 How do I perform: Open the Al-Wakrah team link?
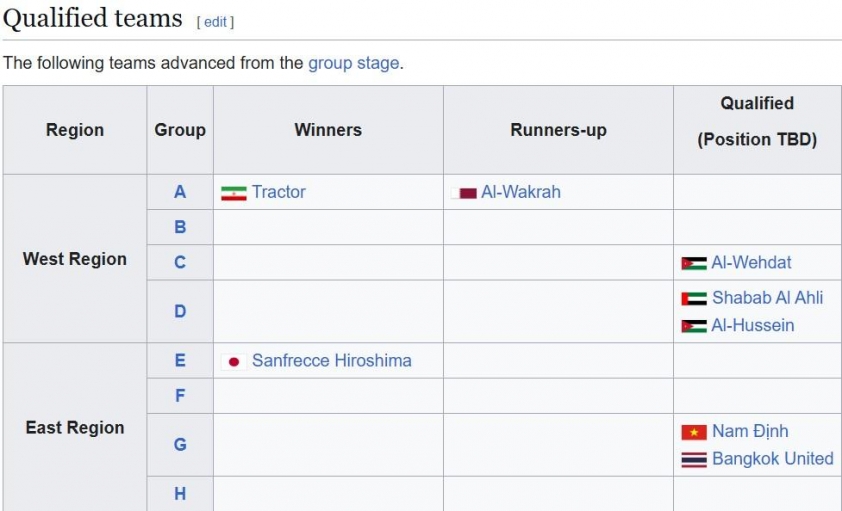point(521,192)
